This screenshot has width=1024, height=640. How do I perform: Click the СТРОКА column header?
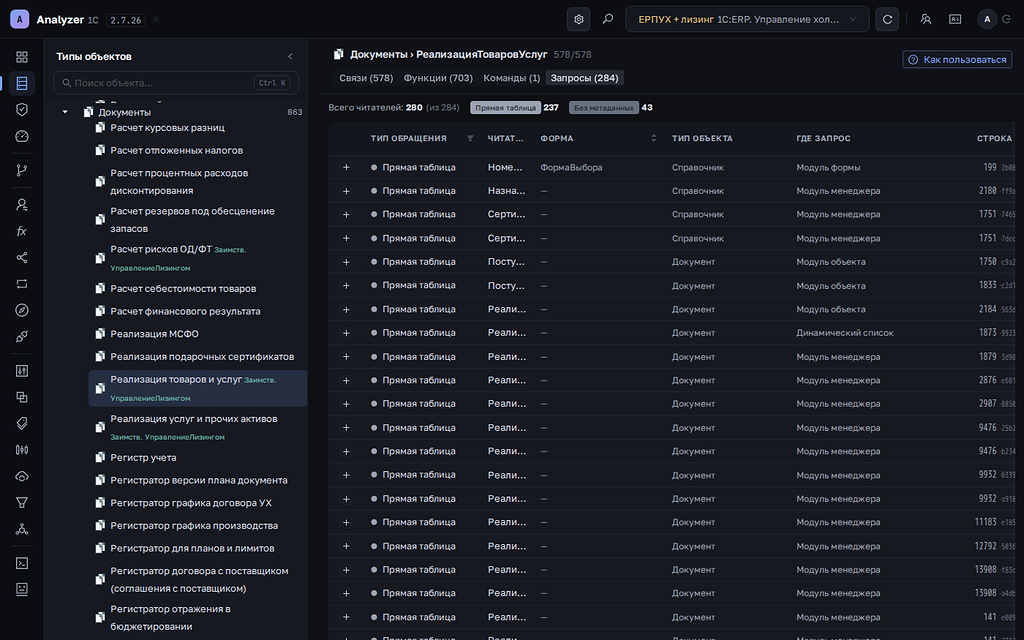[x=994, y=138]
